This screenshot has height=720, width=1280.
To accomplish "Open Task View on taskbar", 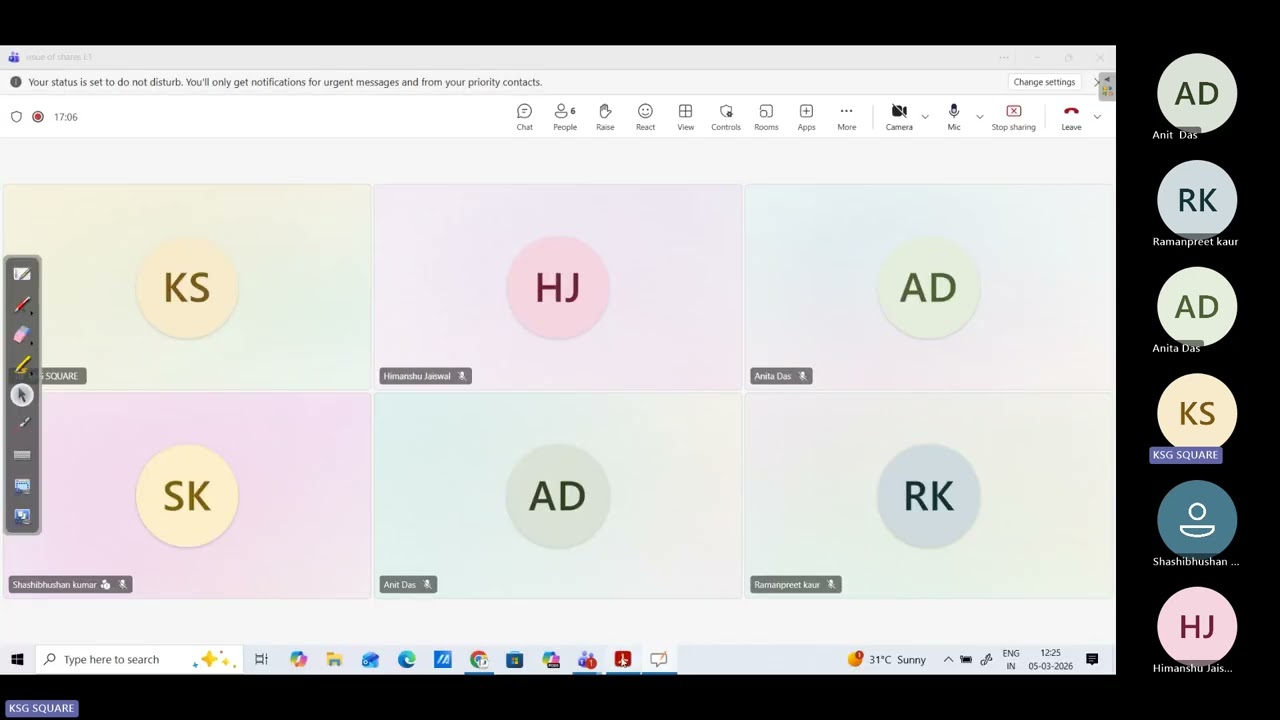I will 261,659.
